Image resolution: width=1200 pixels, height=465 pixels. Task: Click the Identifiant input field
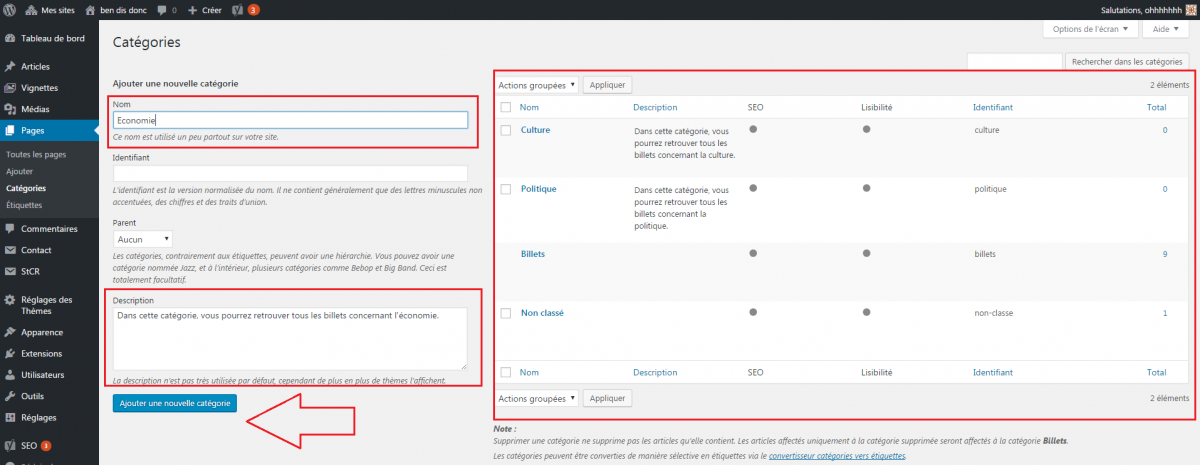291,174
